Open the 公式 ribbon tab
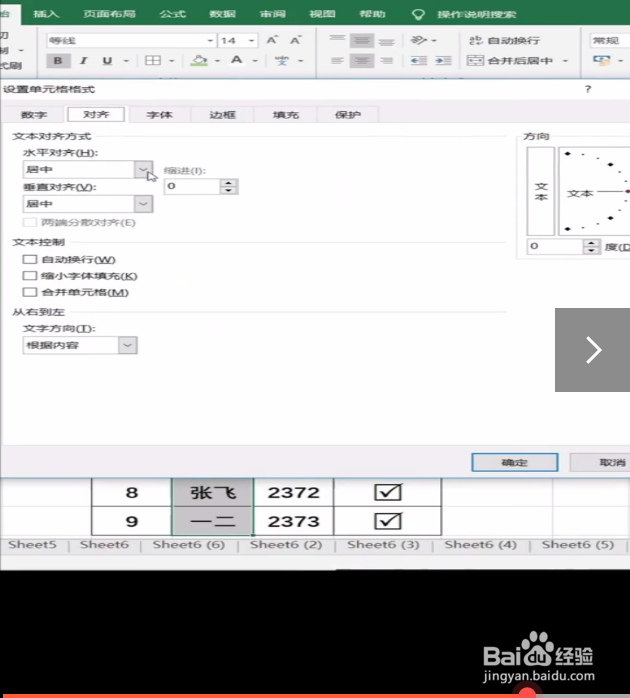This screenshot has height=698, width=630. click(172, 14)
